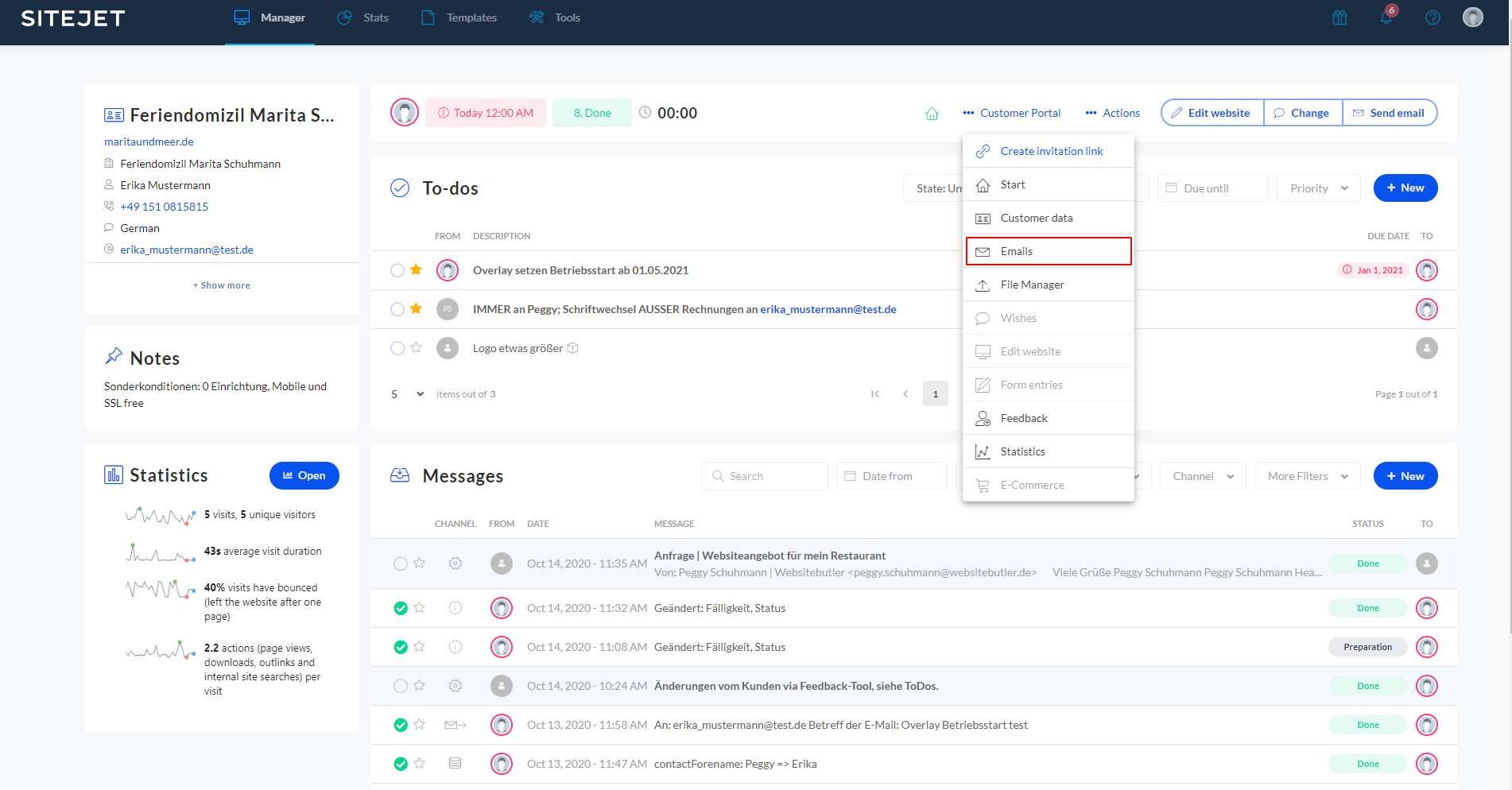
Task: Toggle done on Anfrage Websiteangebot message
Action: click(x=401, y=563)
